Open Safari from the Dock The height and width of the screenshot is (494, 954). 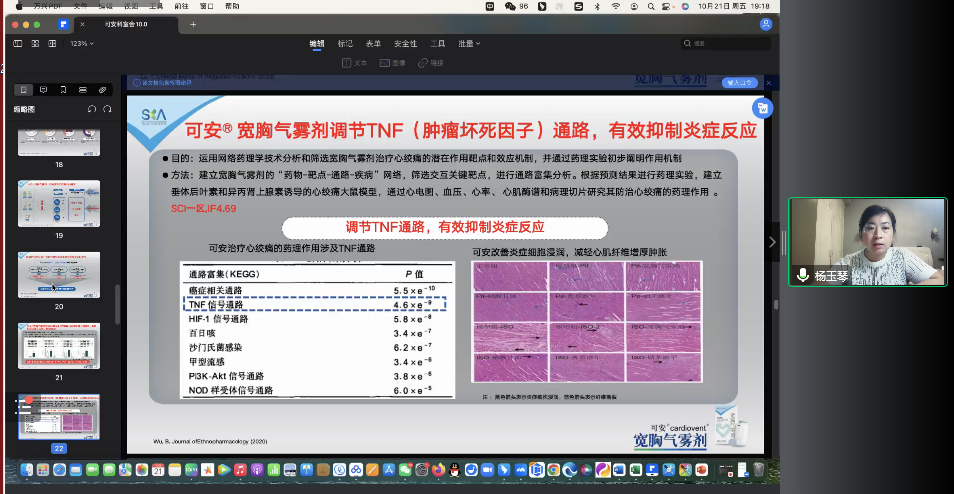pos(60,470)
